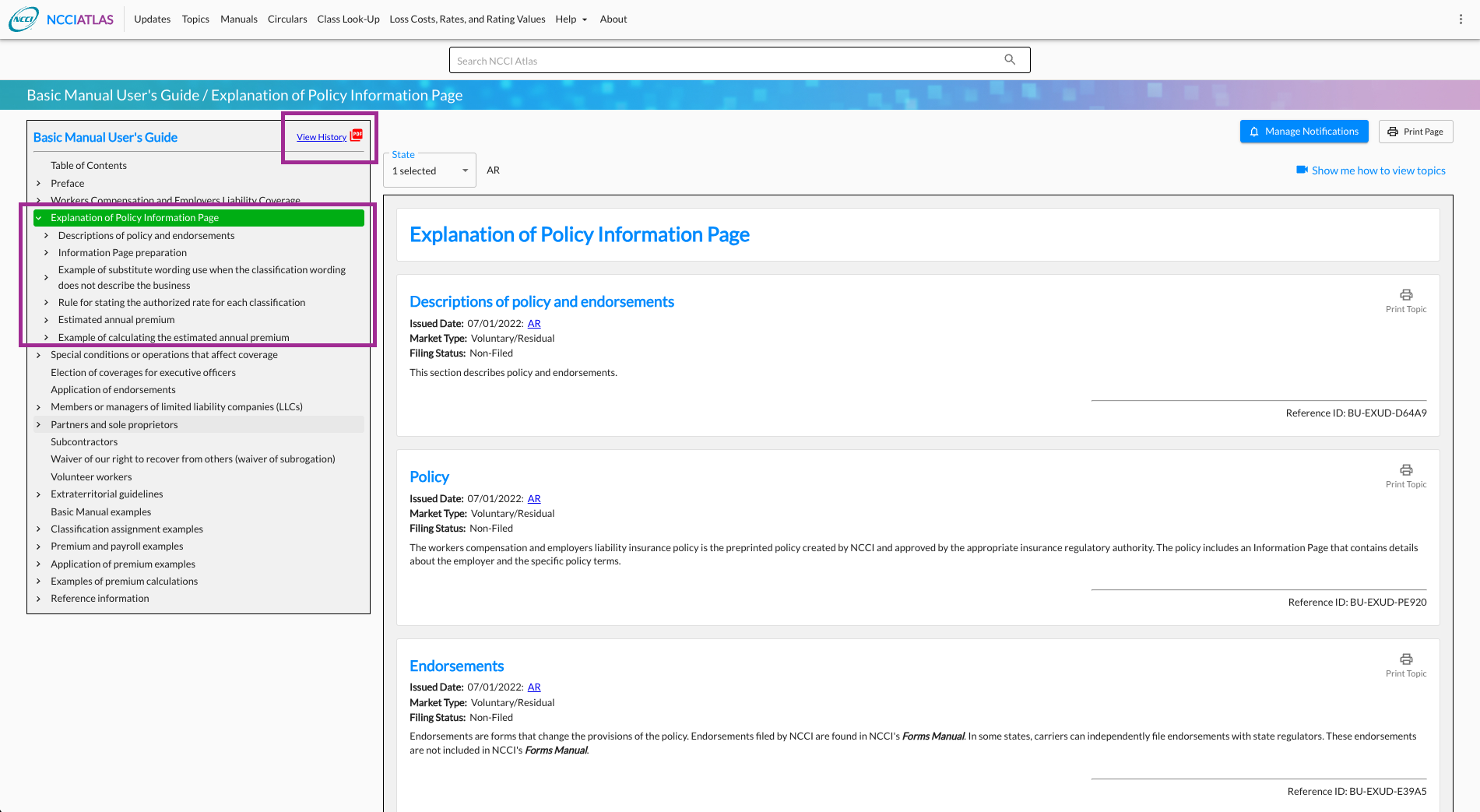Expand Reference information node
Viewport: 1480px width, 812px height.
pos(39,599)
